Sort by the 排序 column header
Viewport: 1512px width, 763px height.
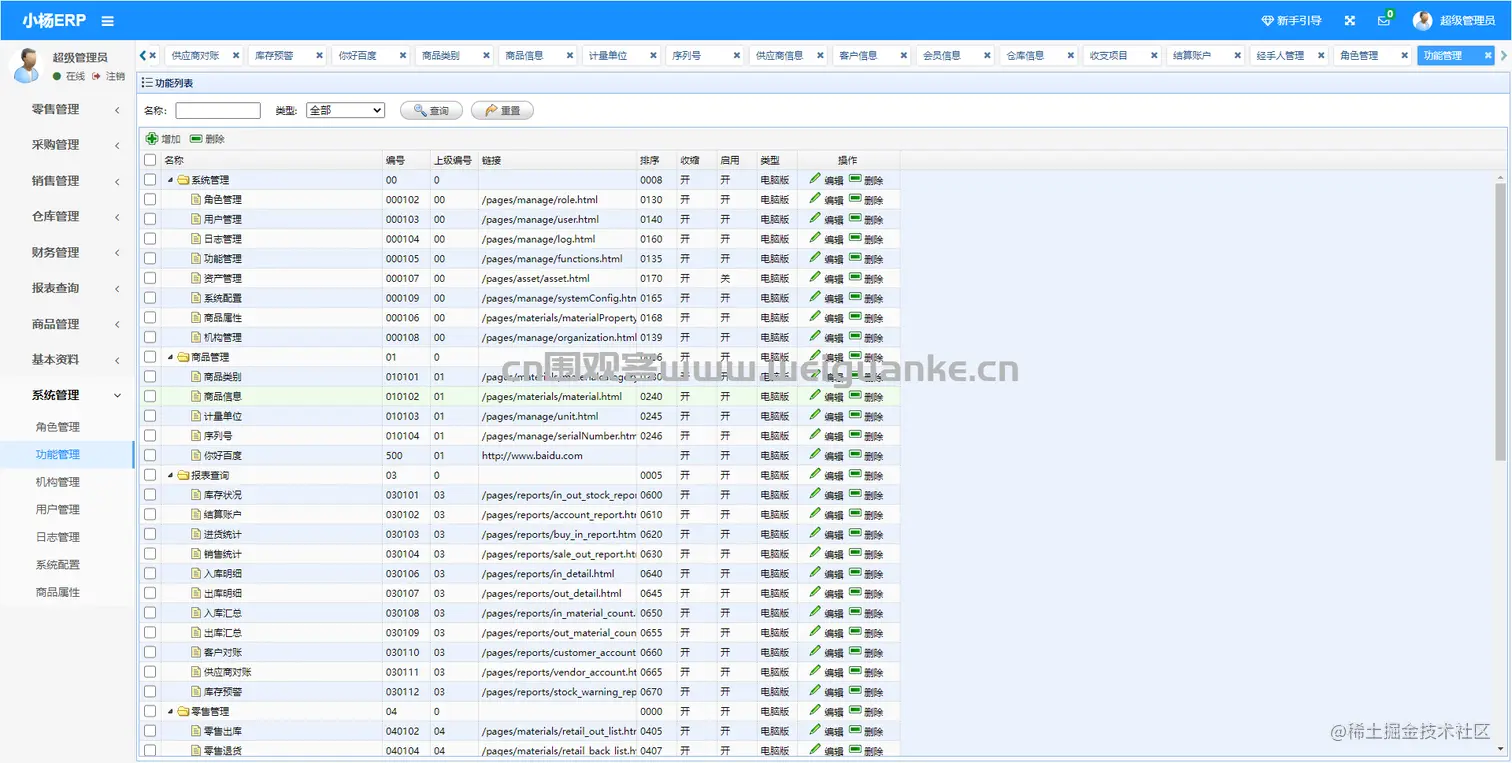tap(650, 160)
